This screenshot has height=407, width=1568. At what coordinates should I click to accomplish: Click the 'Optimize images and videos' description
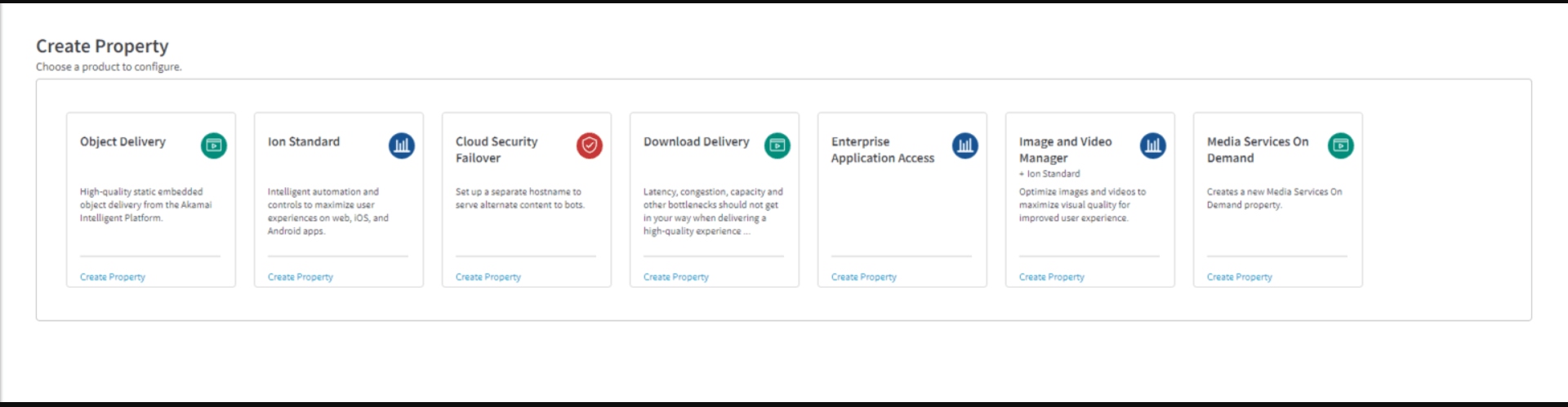point(1082,204)
